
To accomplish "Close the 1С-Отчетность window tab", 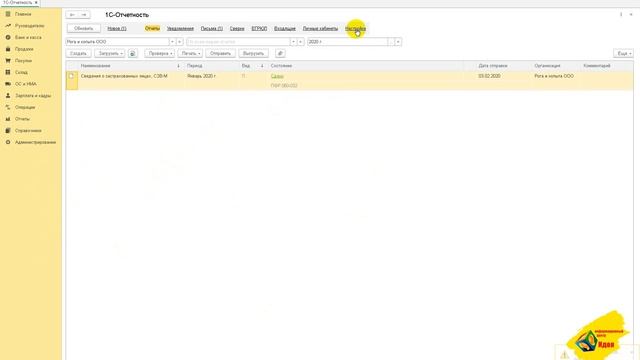I will pos(36,2).
